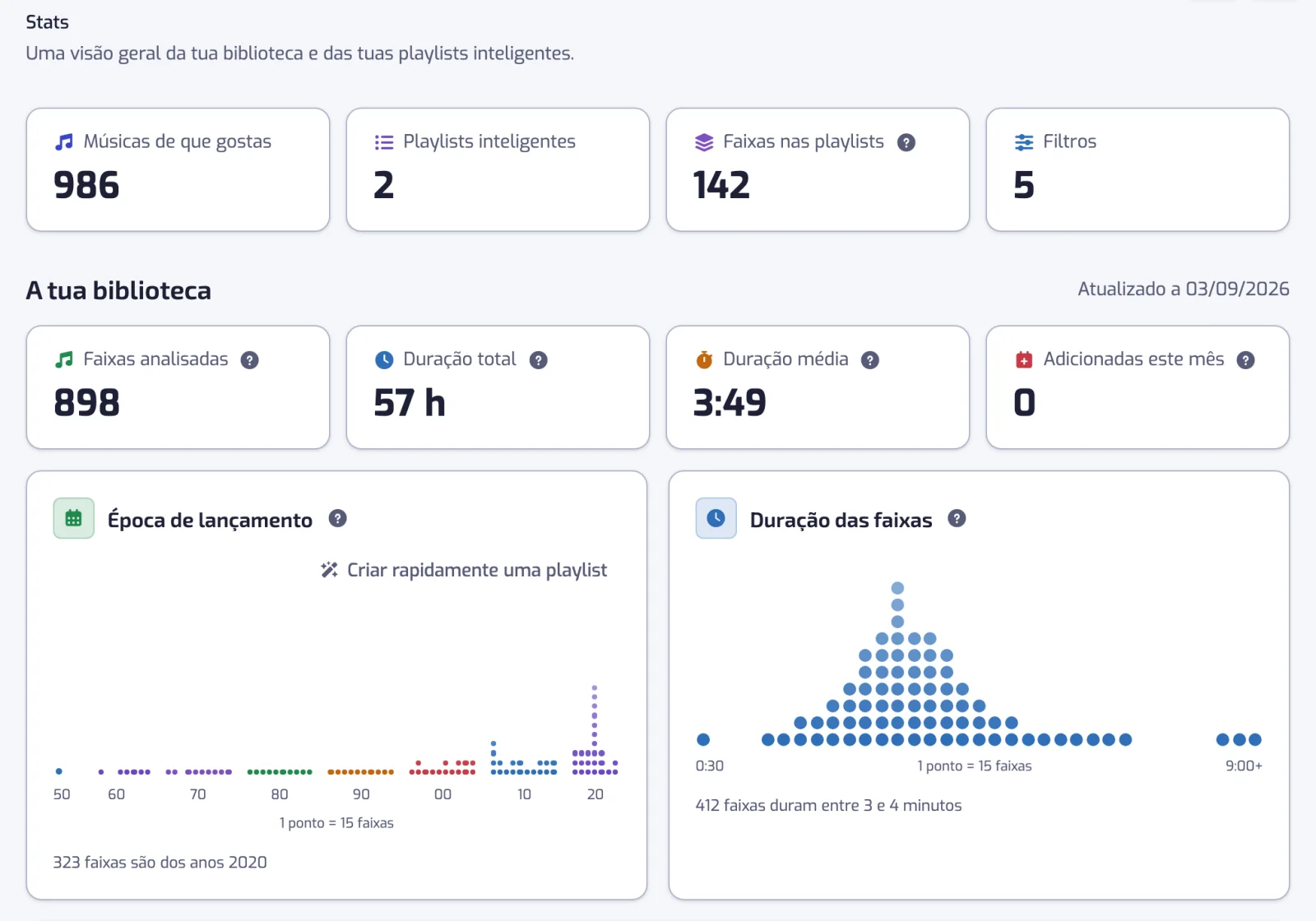Open the Playlists inteligentes card
The width and height of the screenshot is (1316, 921).
(x=498, y=170)
